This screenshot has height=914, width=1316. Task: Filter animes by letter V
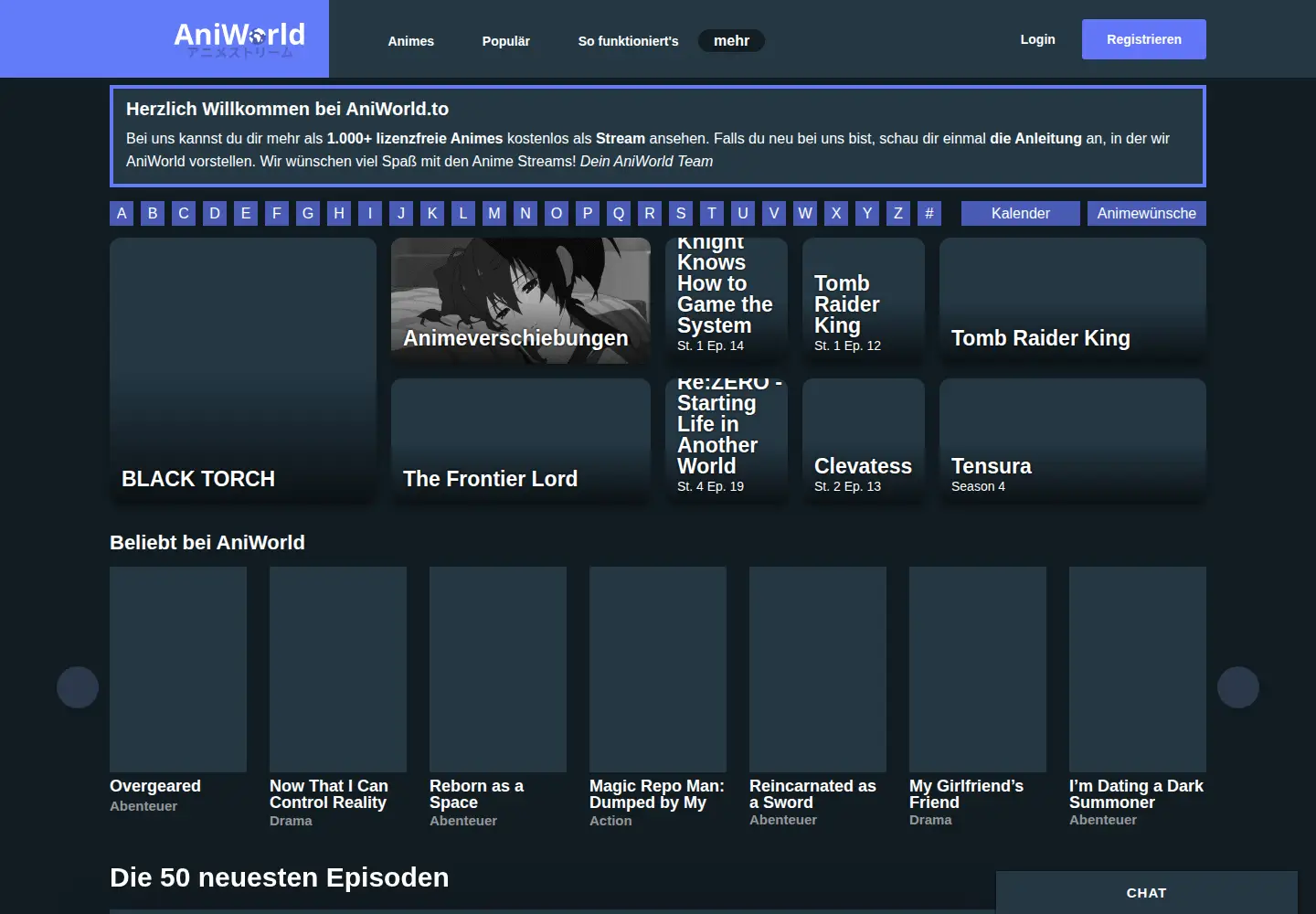tap(774, 213)
